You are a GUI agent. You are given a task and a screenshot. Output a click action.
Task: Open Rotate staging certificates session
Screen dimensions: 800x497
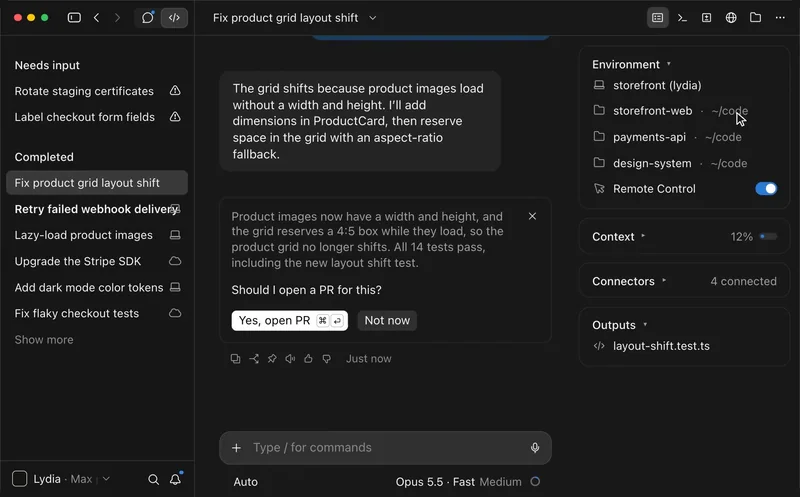point(97,91)
